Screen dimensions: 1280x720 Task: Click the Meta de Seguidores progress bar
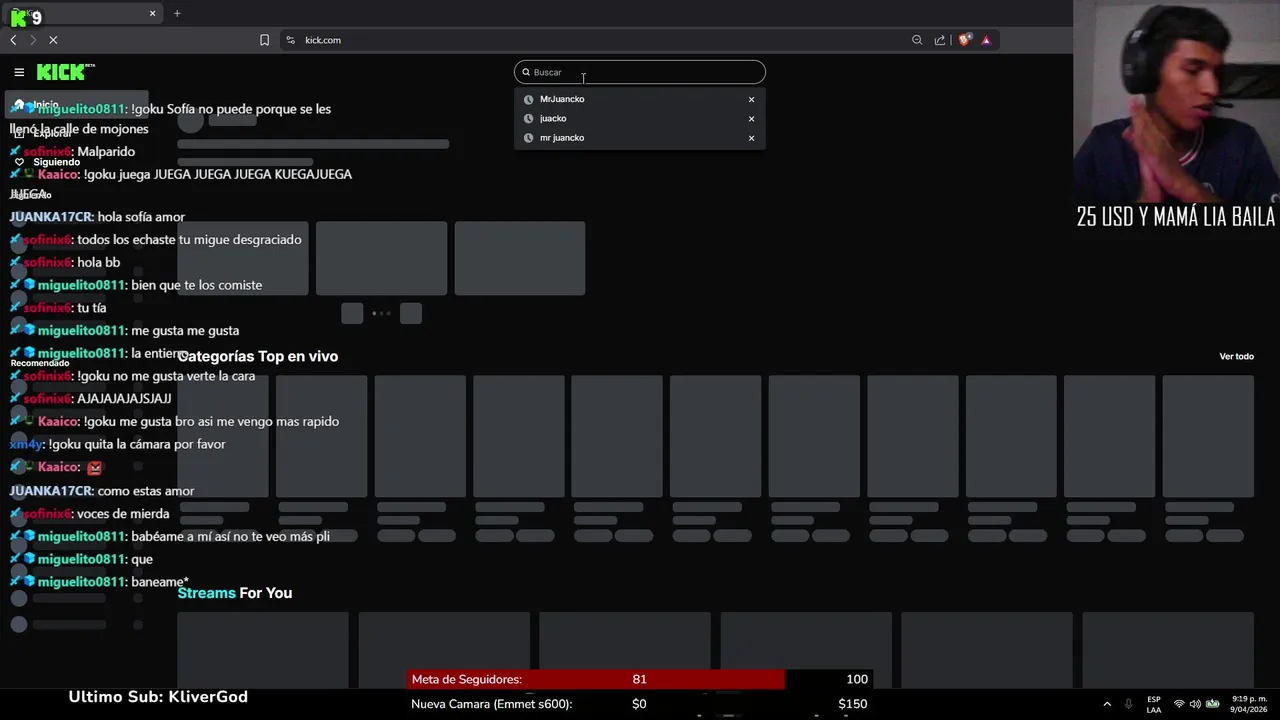coord(640,679)
